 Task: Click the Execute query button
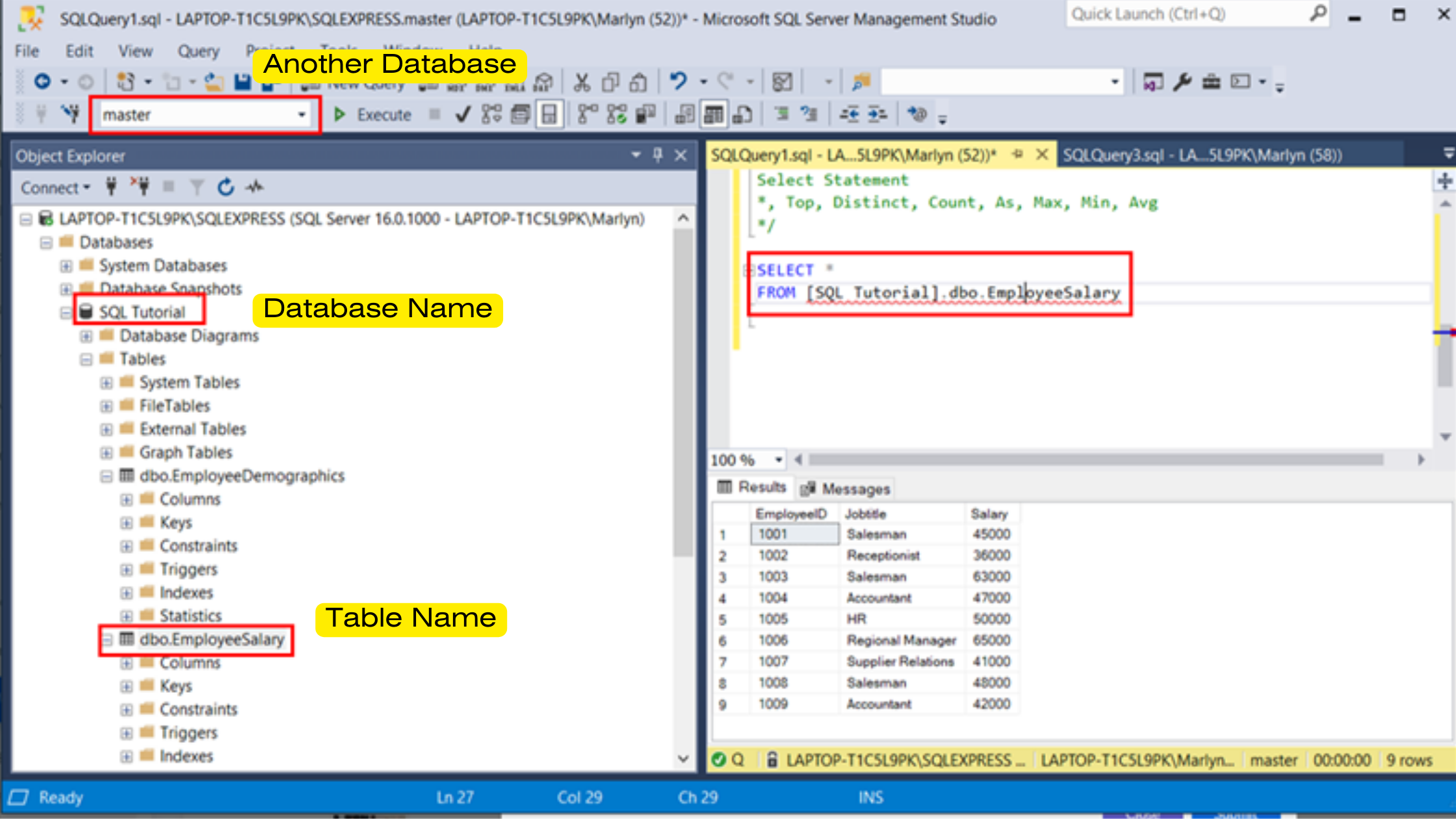[373, 115]
